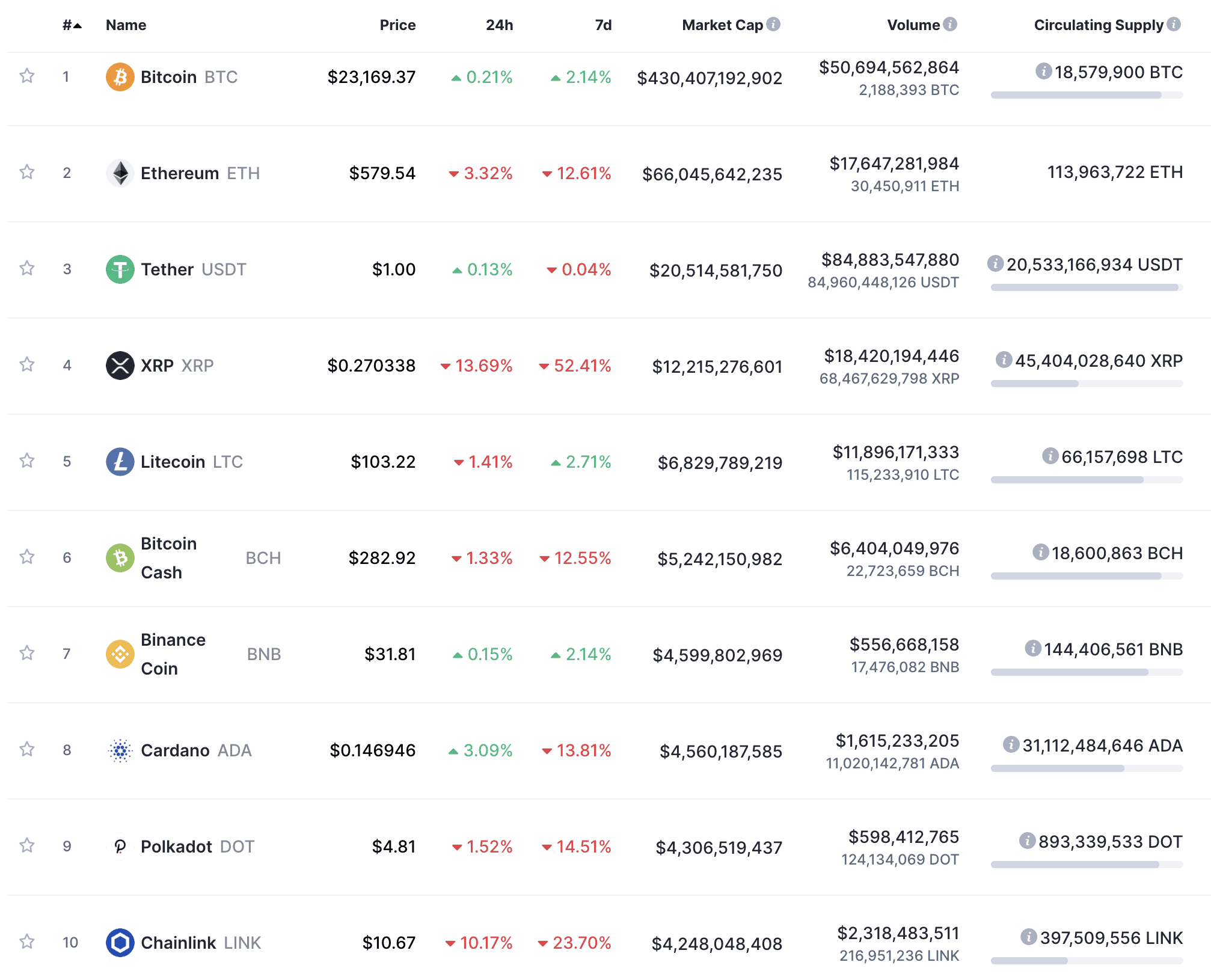
Task: Open the Ethereum coin page link
Action: coord(179,173)
